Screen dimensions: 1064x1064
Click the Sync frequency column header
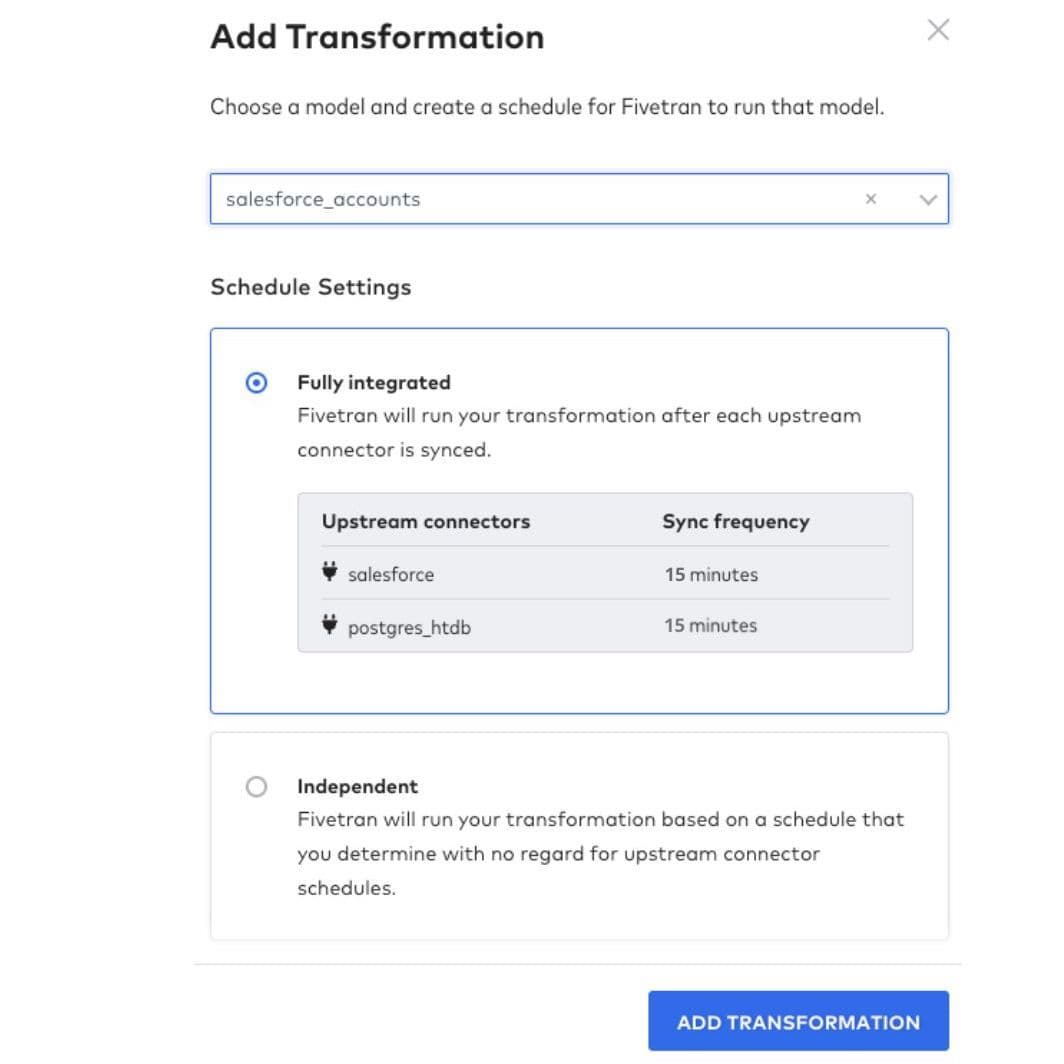coord(735,521)
